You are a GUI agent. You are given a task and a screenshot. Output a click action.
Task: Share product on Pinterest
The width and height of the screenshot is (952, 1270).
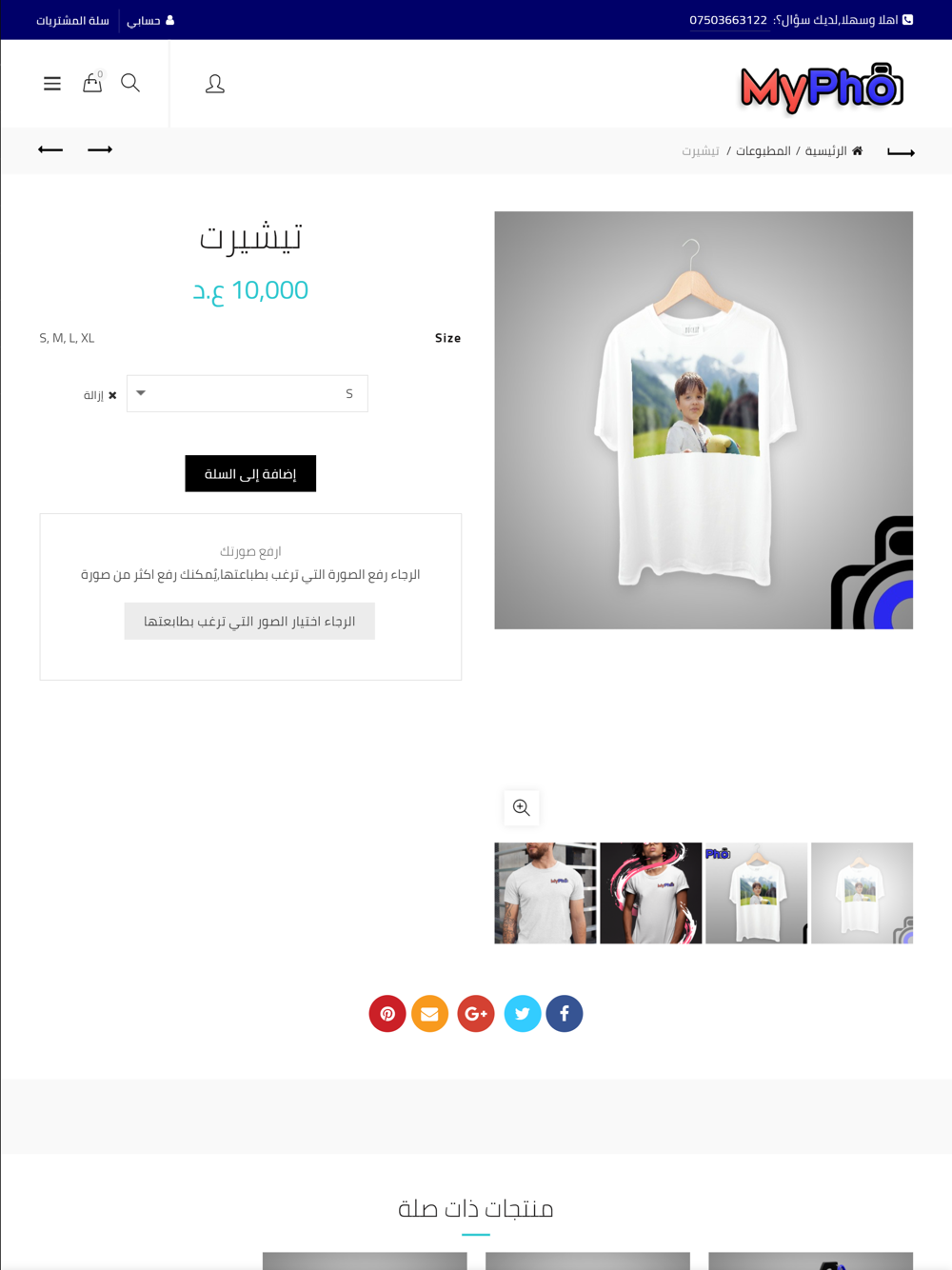tap(387, 1013)
